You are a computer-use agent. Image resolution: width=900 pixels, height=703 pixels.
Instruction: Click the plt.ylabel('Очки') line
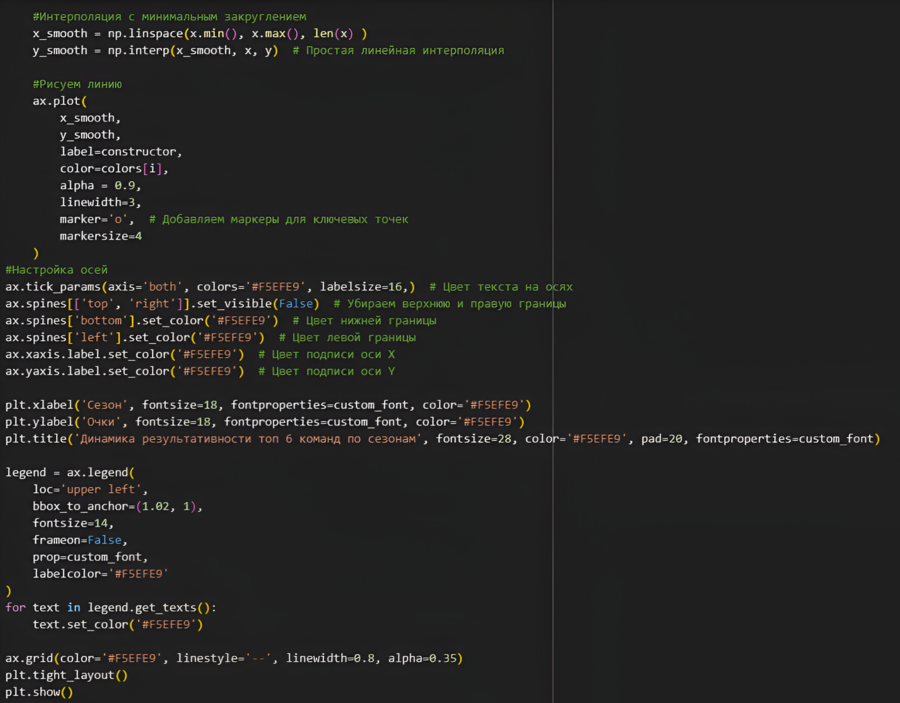tap(265, 422)
